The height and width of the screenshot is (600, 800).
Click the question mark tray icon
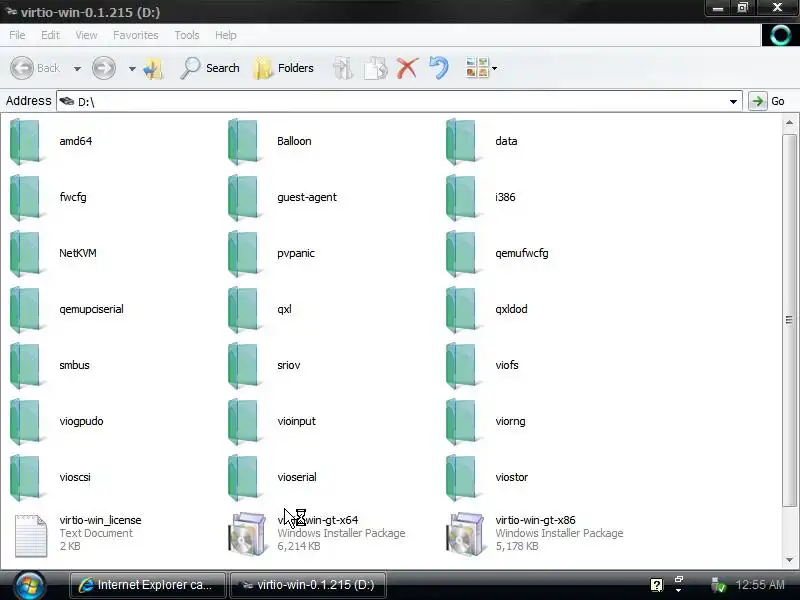[656, 585]
